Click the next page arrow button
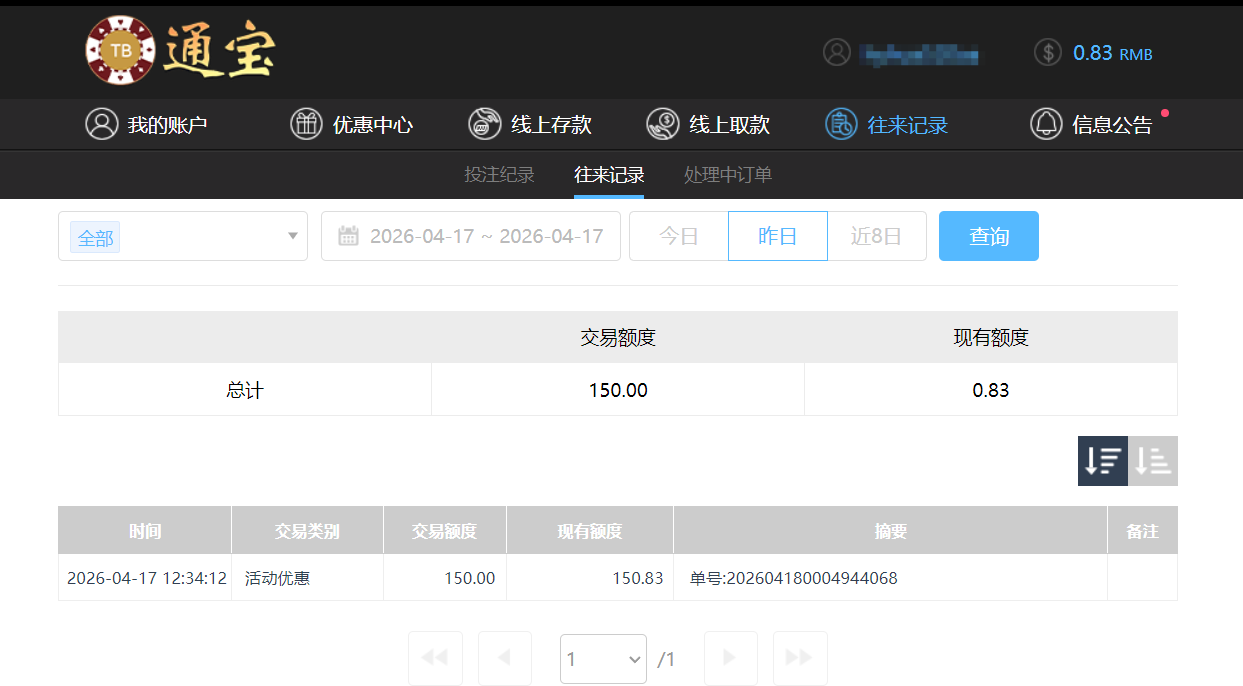1243x686 pixels. click(x=730, y=658)
